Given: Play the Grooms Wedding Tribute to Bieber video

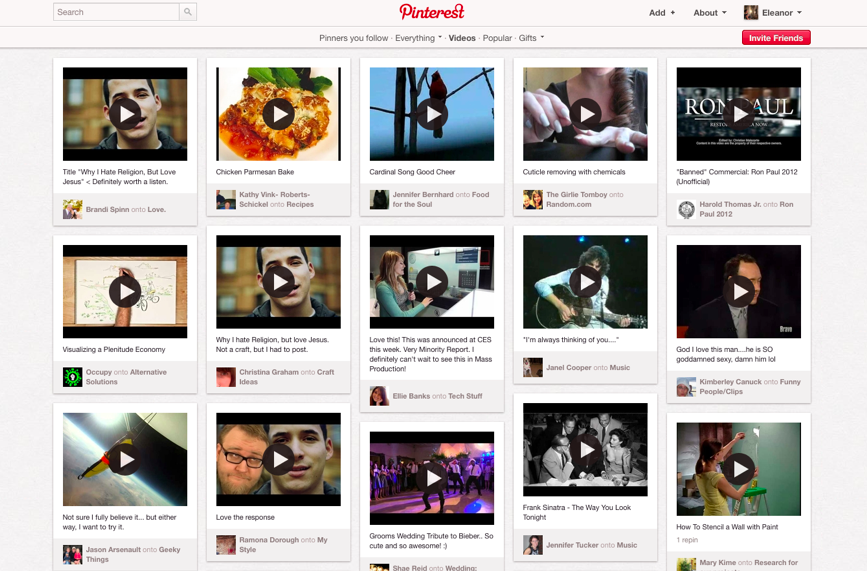Looking at the screenshot, I should (x=432, y=478).
